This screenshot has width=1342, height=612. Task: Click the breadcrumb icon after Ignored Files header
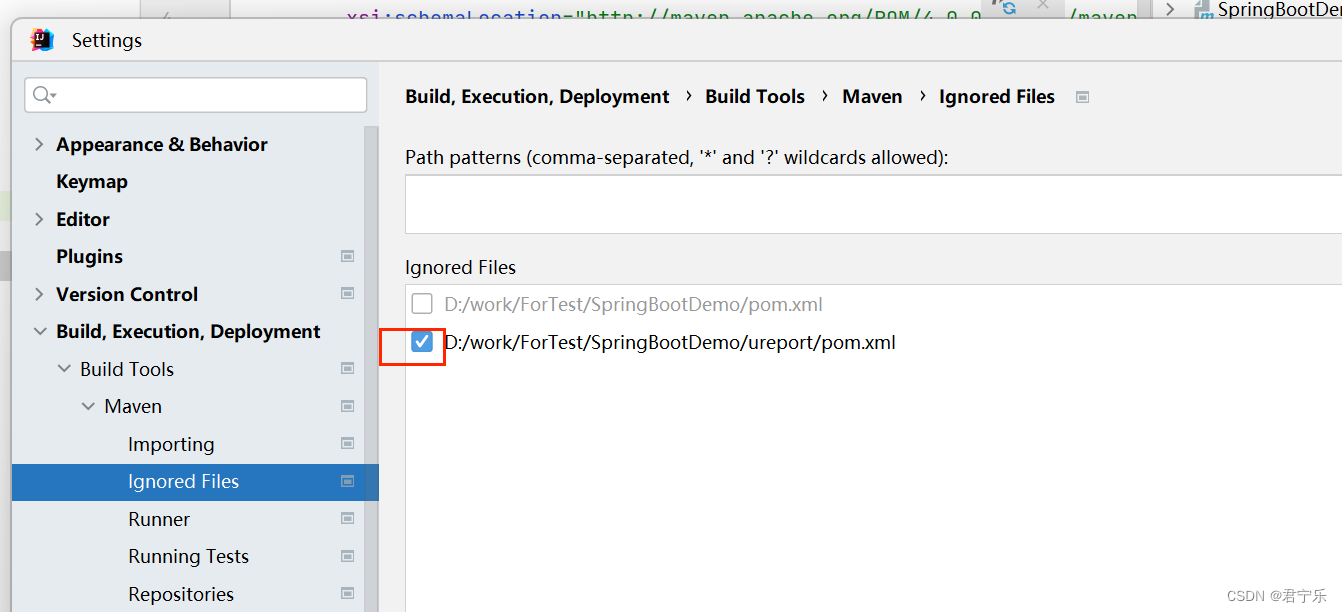coord(1082,96)
